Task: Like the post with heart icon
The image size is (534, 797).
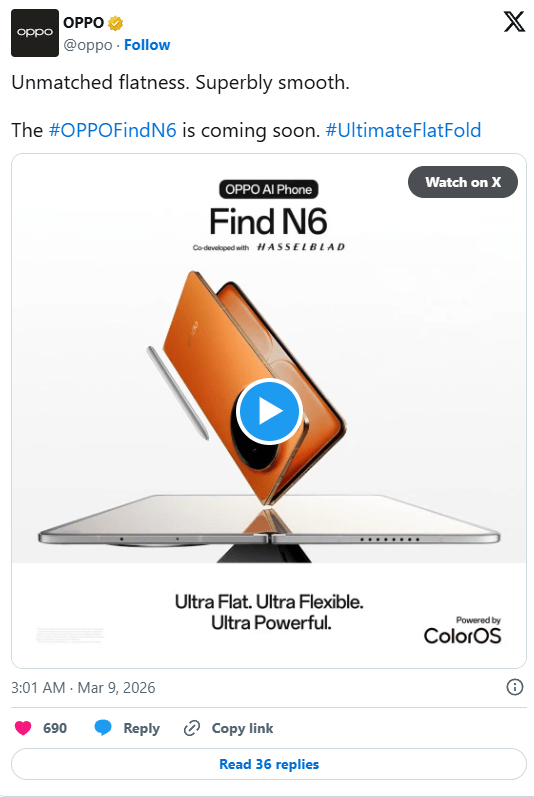Action: (x=23, y=728)
